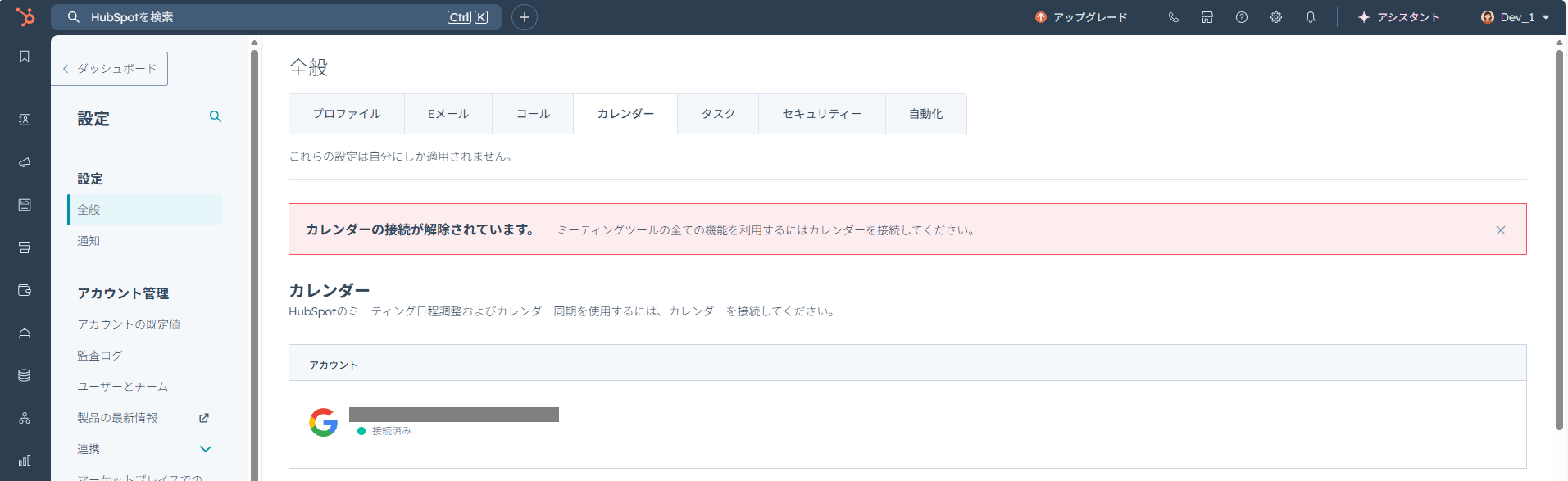
Task: Open the Data Management database icon
Action: tap(25, 375)
